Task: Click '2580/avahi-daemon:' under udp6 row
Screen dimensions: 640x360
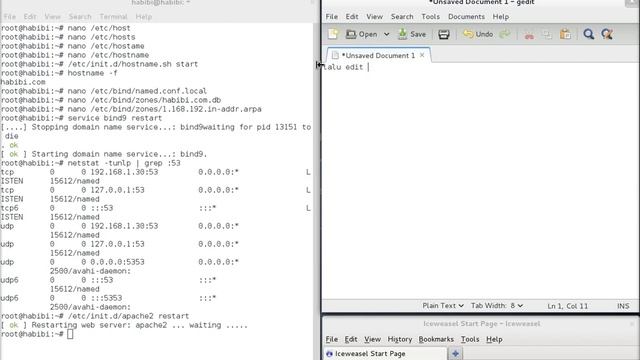Action: click(90, 307)
